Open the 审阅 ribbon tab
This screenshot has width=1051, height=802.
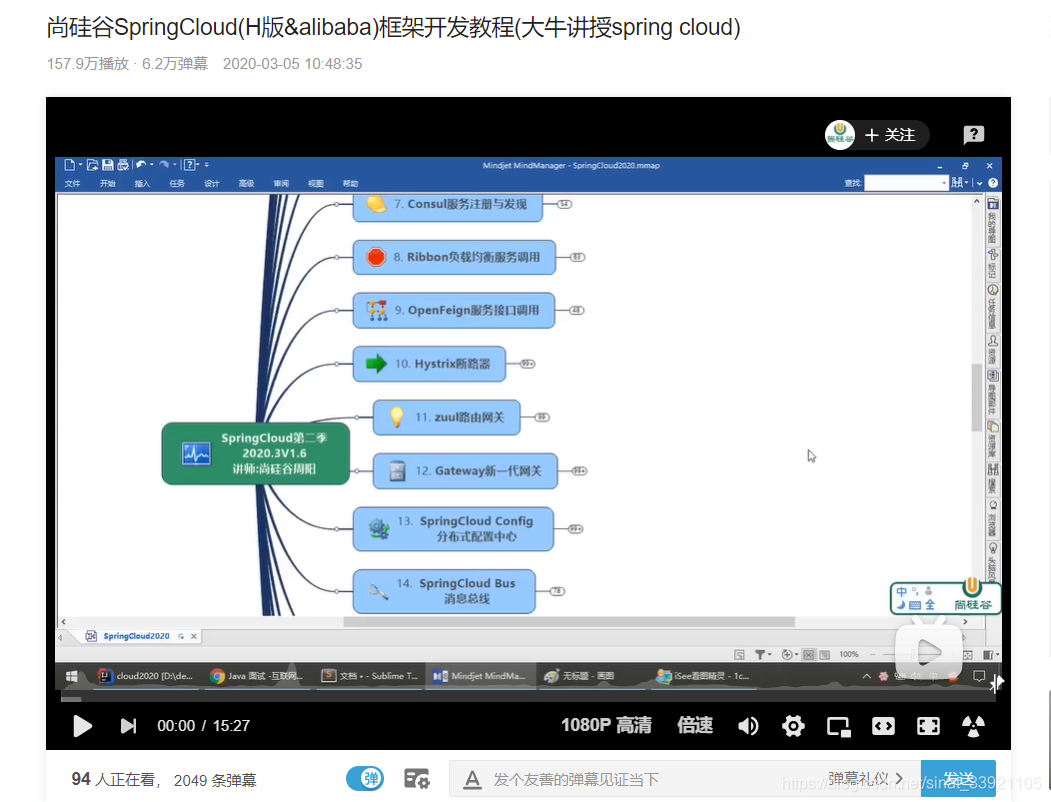click(x=281, y=184)
